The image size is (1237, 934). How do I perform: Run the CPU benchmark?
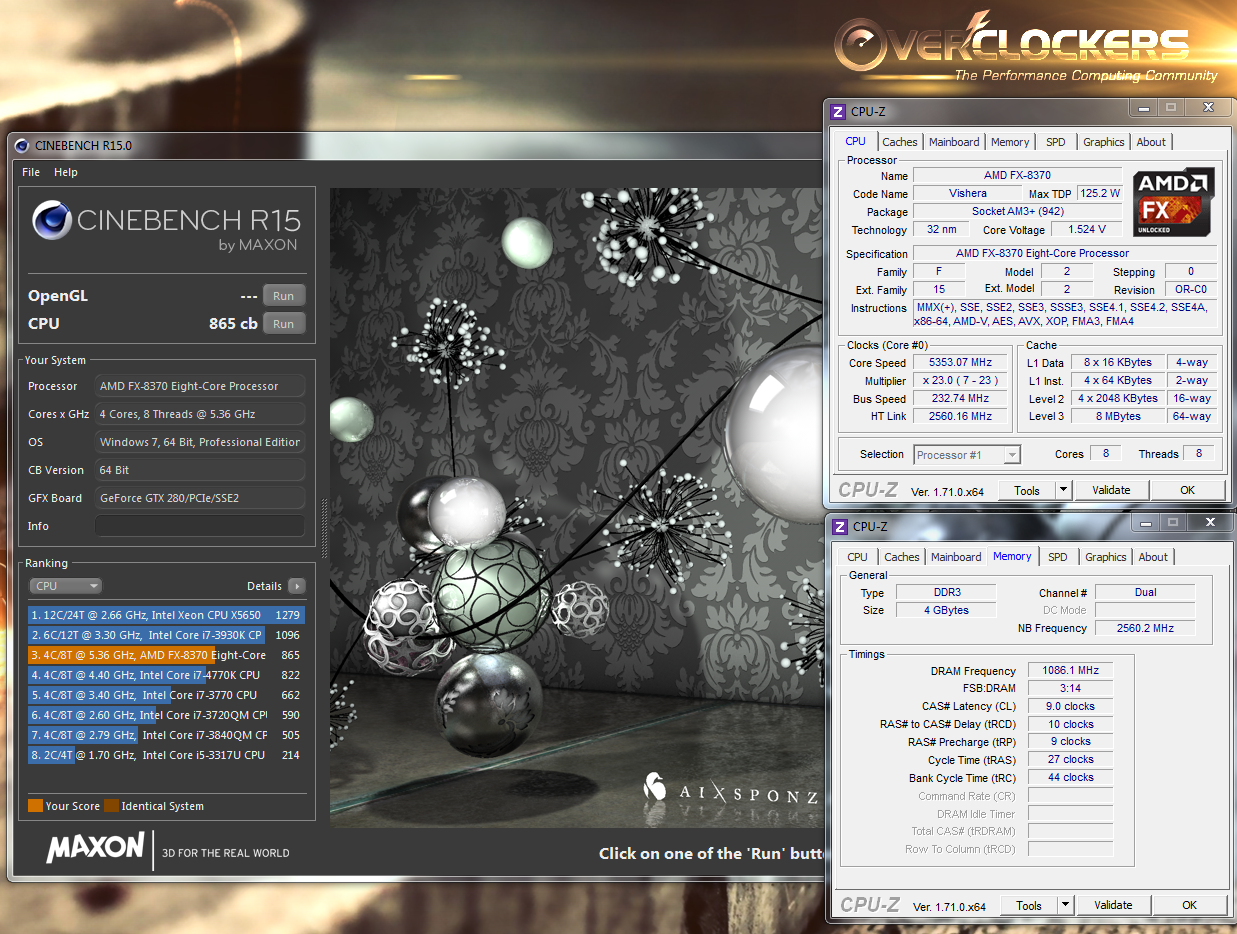(x=284, y=324)
